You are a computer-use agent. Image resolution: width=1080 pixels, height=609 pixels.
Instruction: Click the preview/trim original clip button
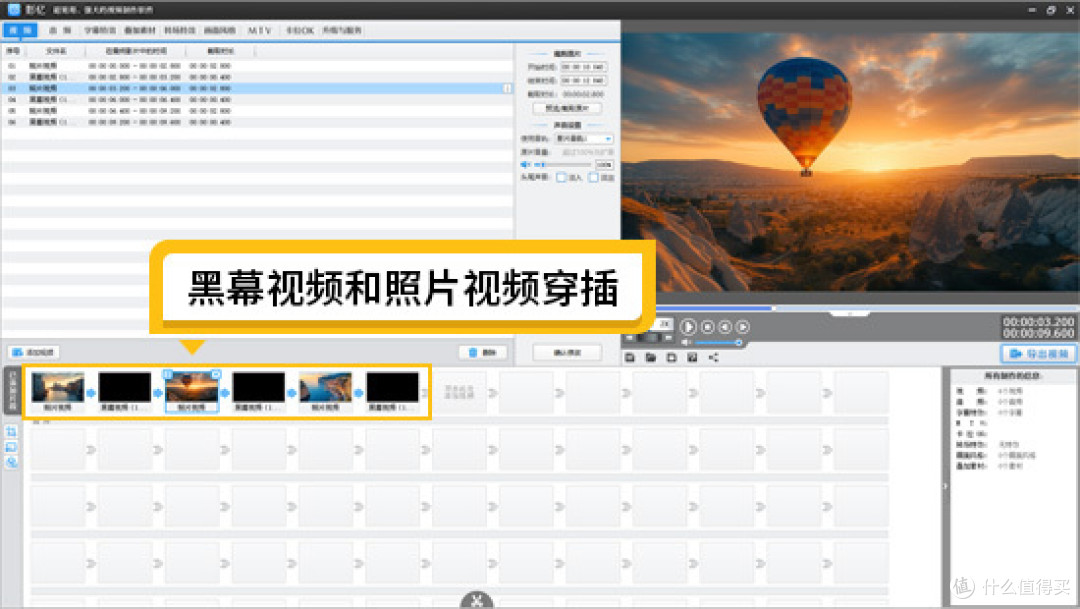point(568,108)
